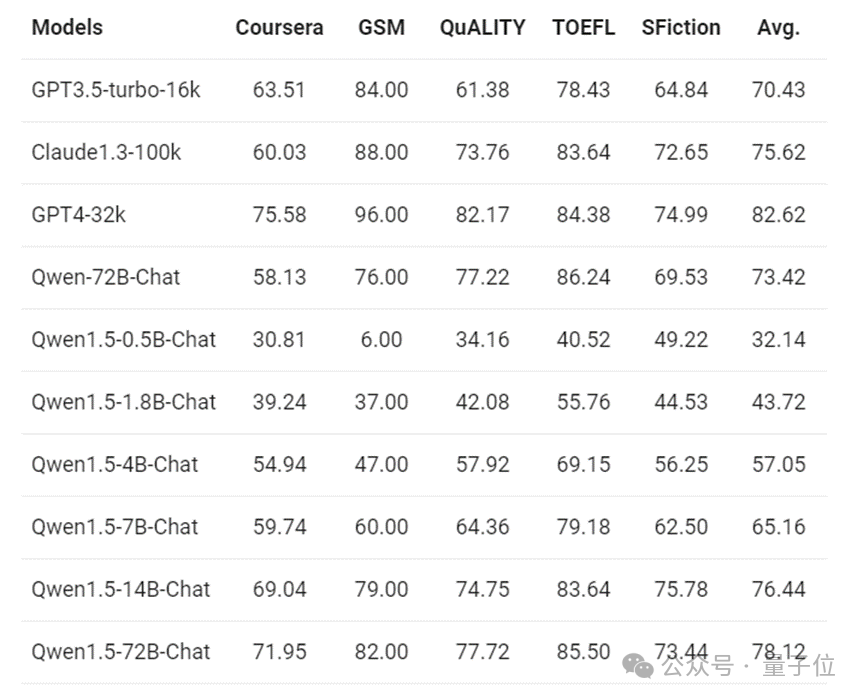Click GPT4-32k average score 82.62

pos(778,215)
